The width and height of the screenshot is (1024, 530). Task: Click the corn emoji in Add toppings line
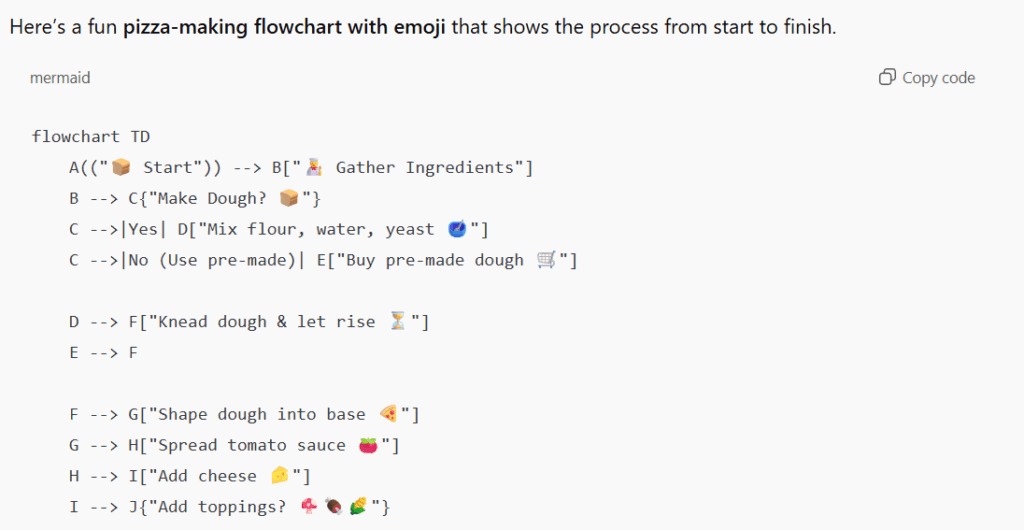coord(357,507)
